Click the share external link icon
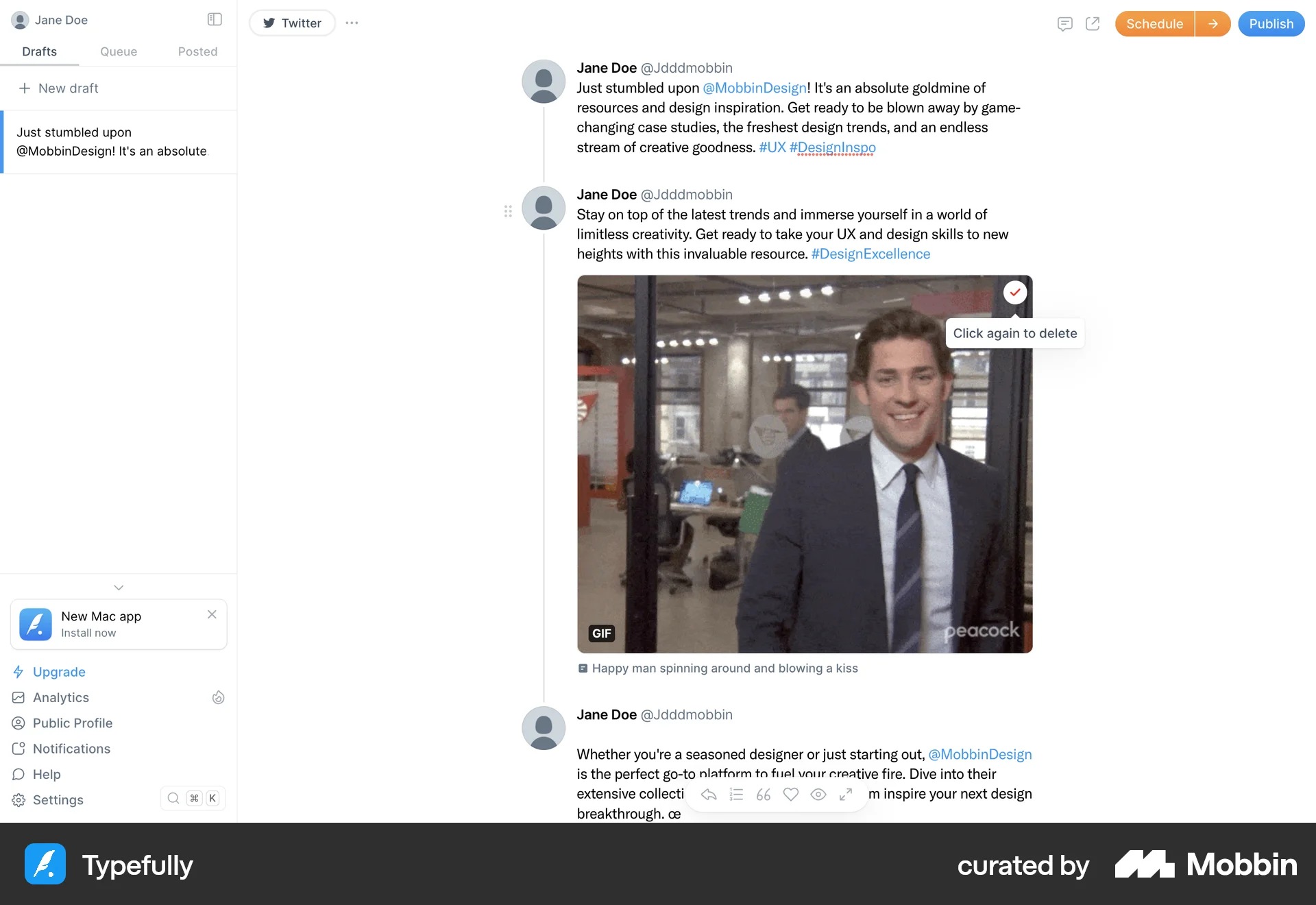The width and height of the screenshot is (1316, 905). [1093, 24]
